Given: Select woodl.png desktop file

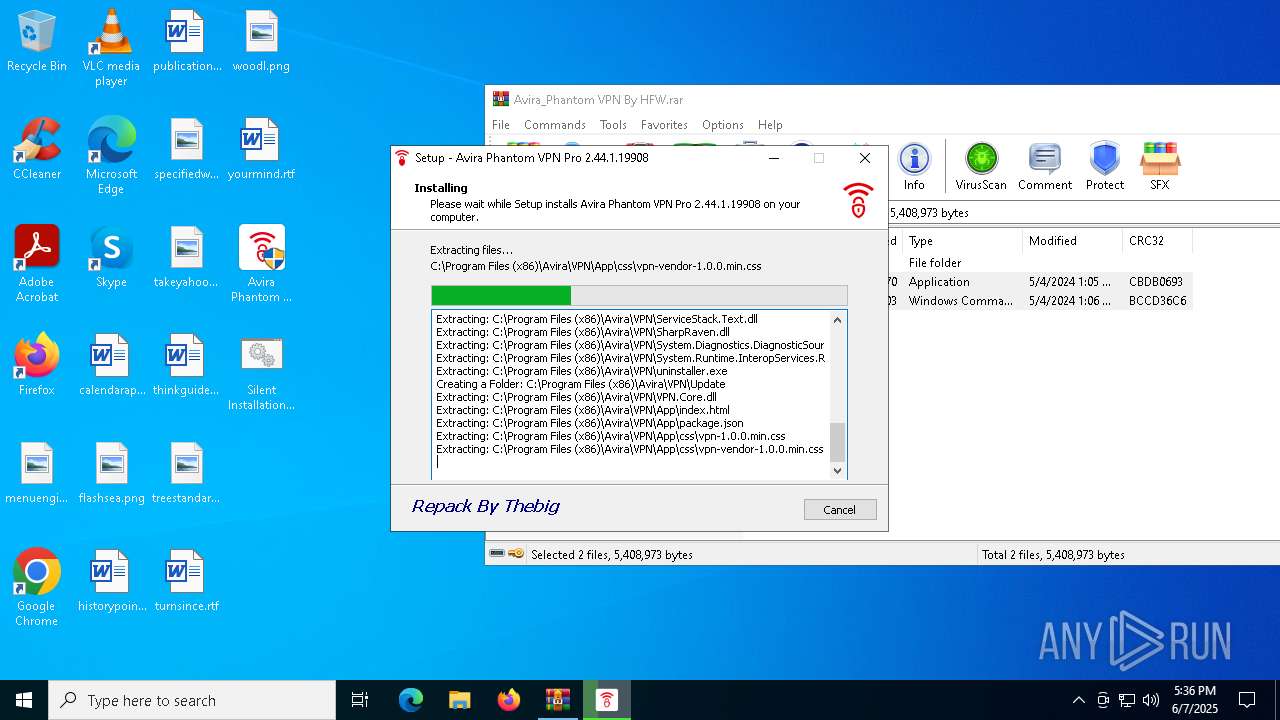Looking at the screenshot, I should coord(262,42).
